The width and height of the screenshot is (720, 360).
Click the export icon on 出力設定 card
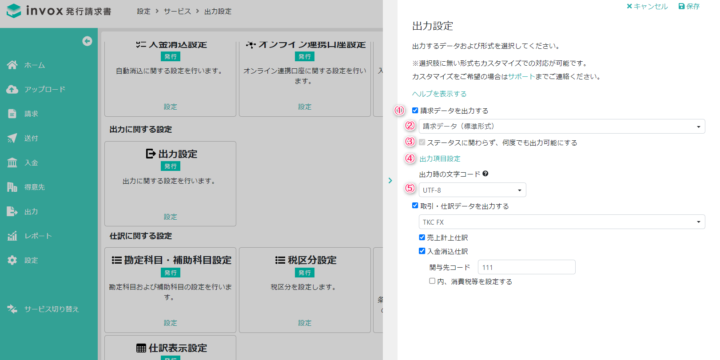[151, 154]
